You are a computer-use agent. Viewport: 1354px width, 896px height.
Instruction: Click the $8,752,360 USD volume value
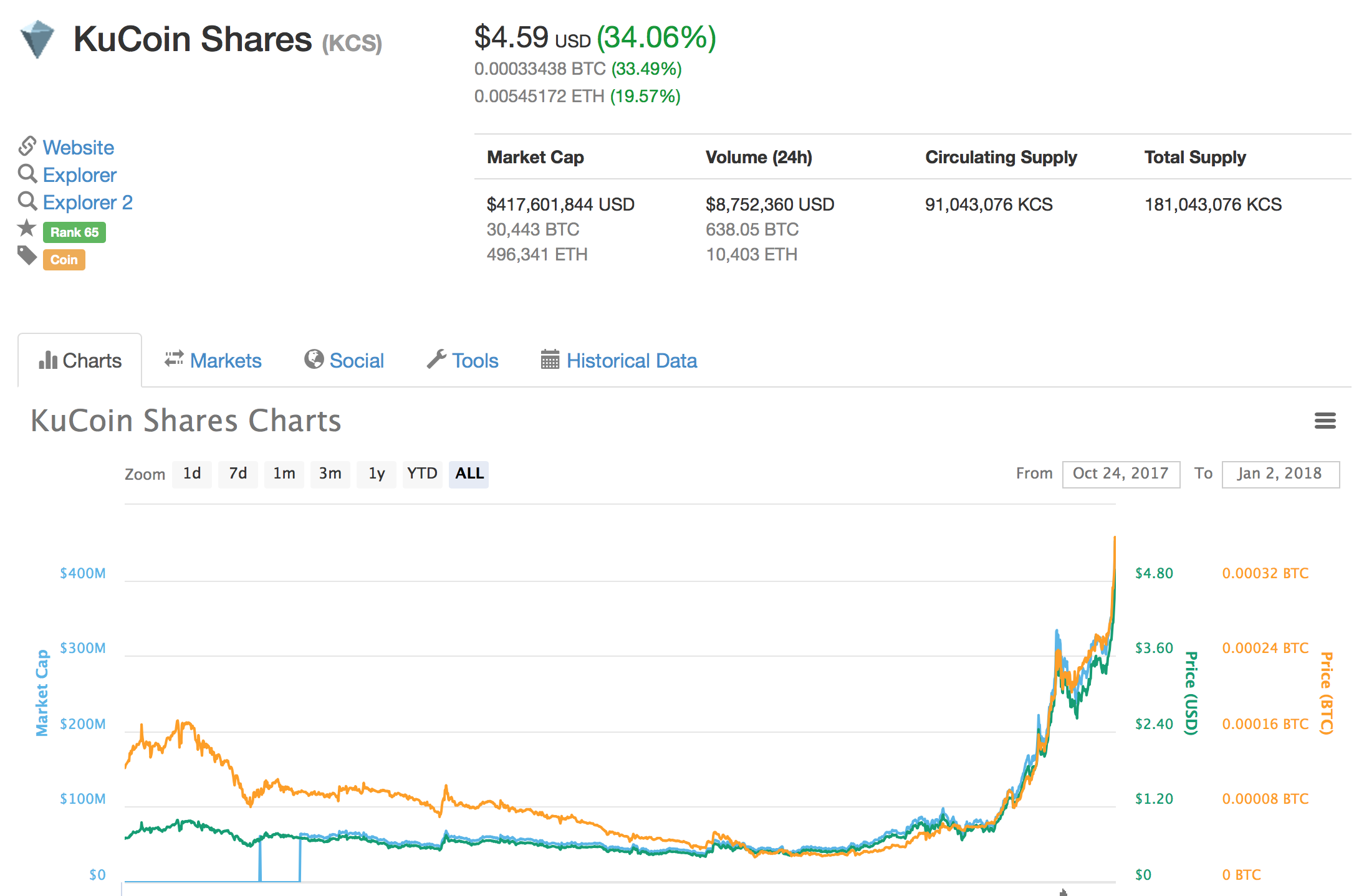tap(770, 204)
